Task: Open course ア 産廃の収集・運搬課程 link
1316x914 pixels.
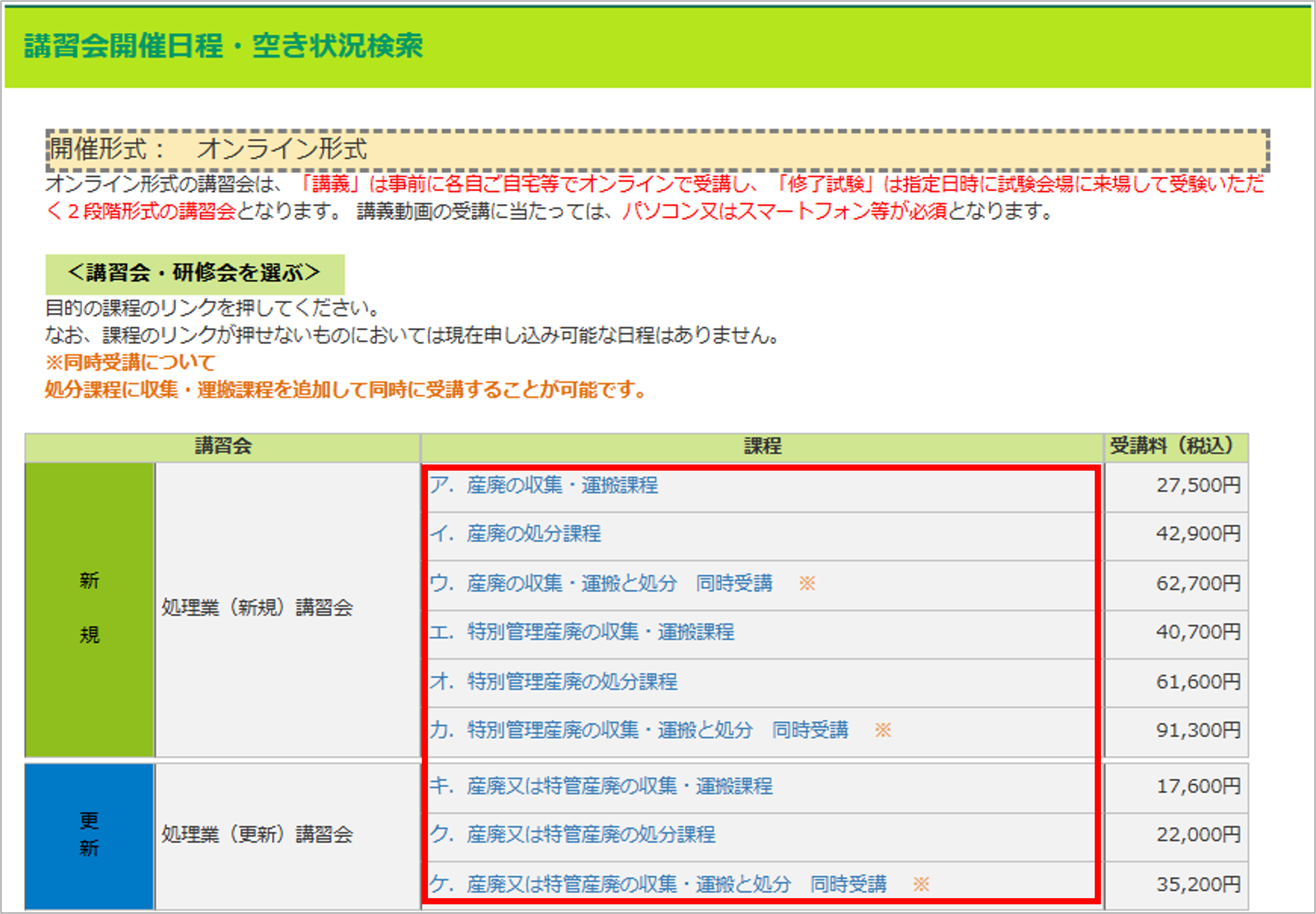Action: [x=544, y=486]
